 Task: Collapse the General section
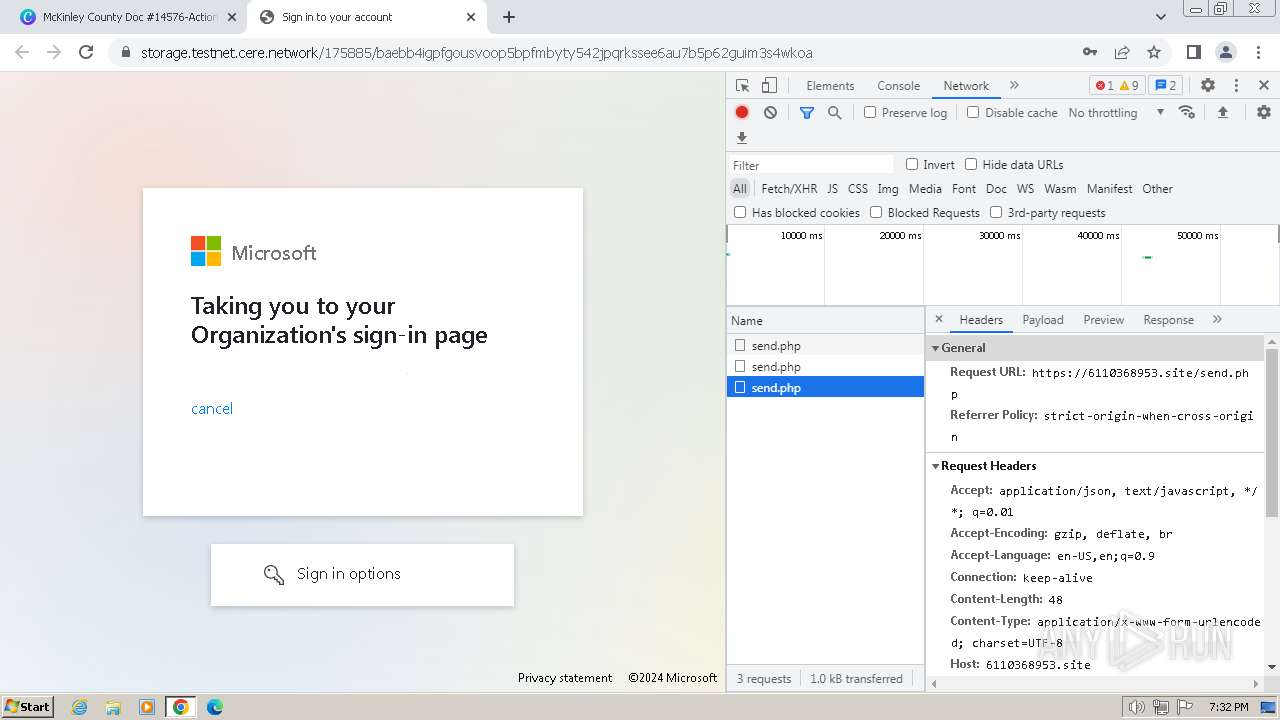pos(936,348)
